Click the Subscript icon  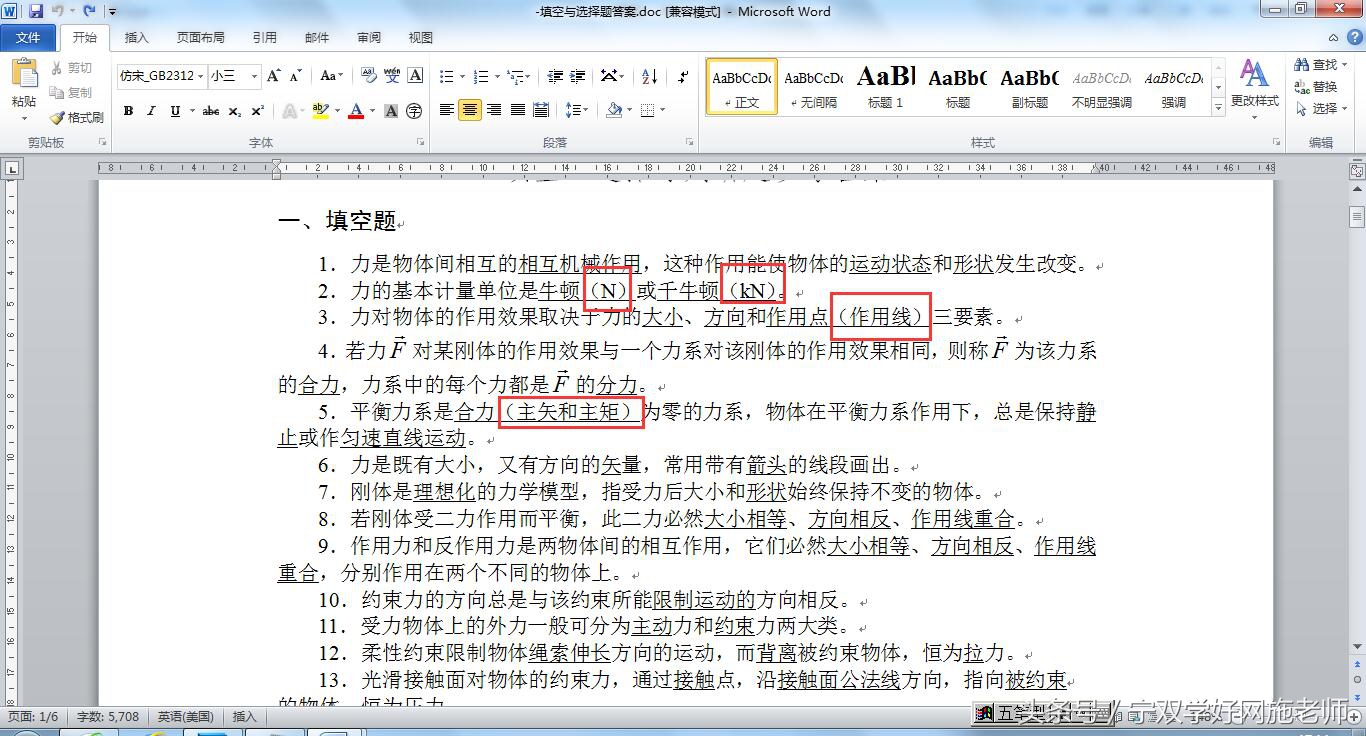pos(234,111)
